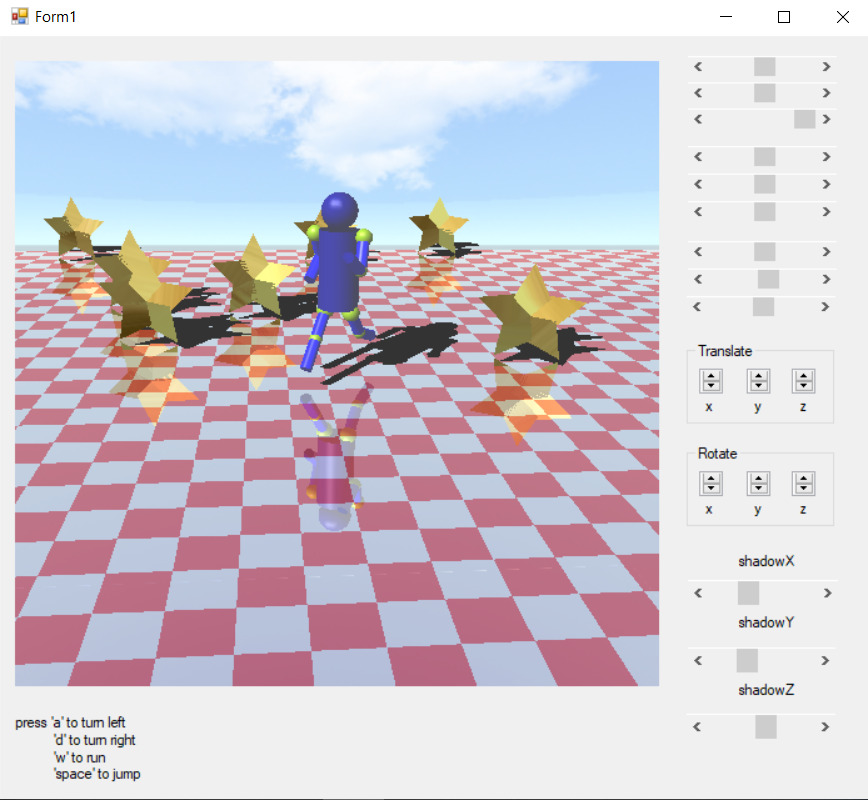Viewport: 868px width, 800px height.
Task: Click left arrow of the second scrollbar from top
Action: (x=698, y=93)
